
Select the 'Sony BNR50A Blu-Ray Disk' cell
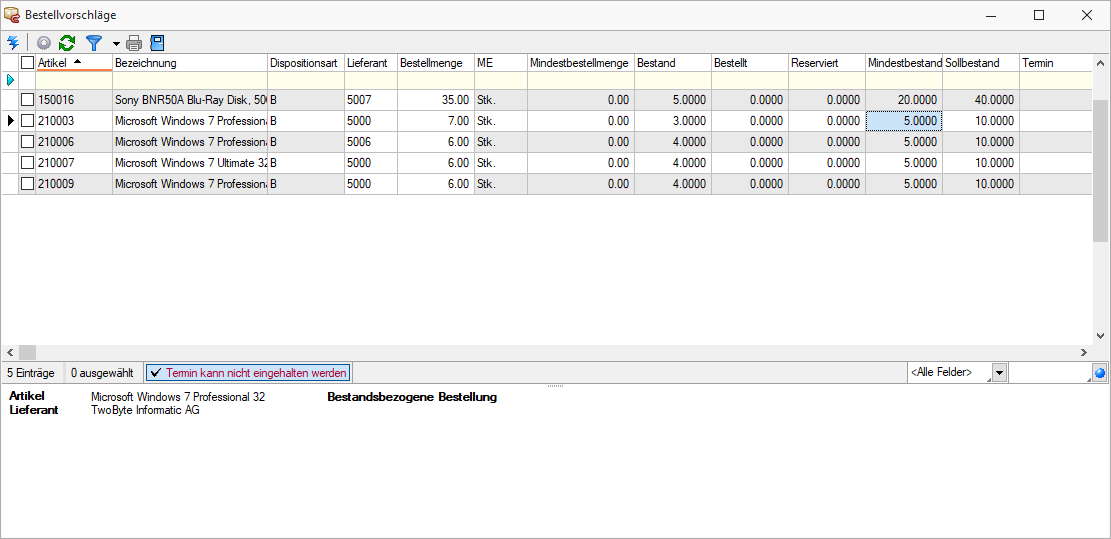190,100
